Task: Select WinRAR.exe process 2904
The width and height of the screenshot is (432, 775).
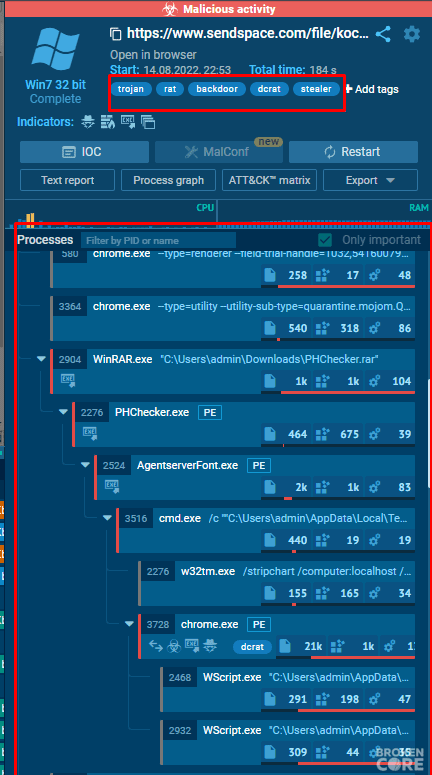Action: [x=233, y=371]
